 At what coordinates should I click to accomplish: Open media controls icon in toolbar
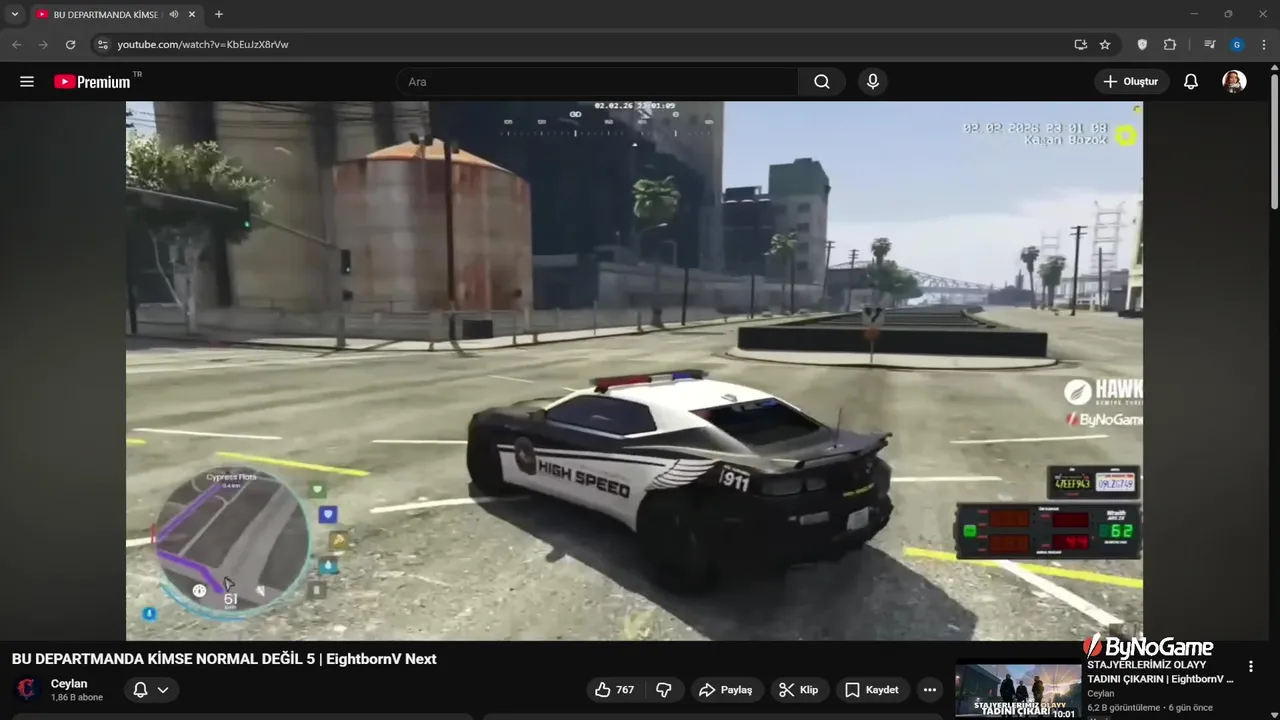[1210, 44]
